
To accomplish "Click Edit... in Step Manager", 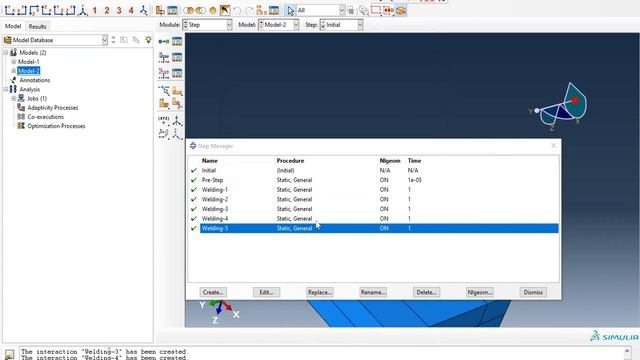I will pos(266,292).
